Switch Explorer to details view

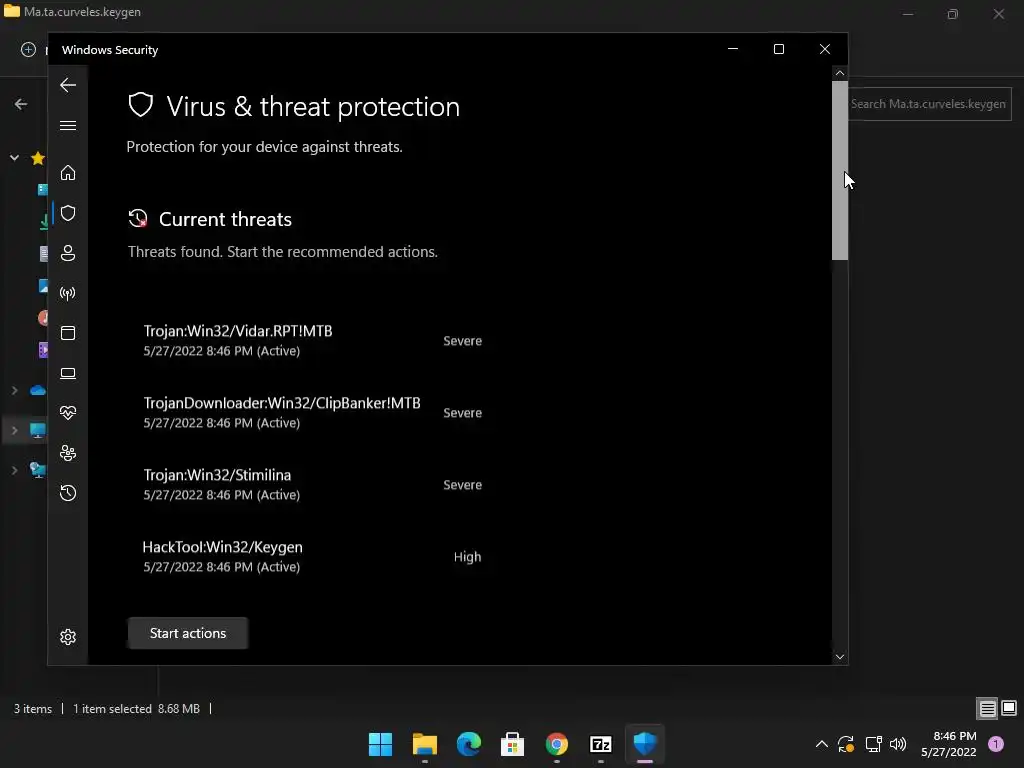(x=987, y=708)
